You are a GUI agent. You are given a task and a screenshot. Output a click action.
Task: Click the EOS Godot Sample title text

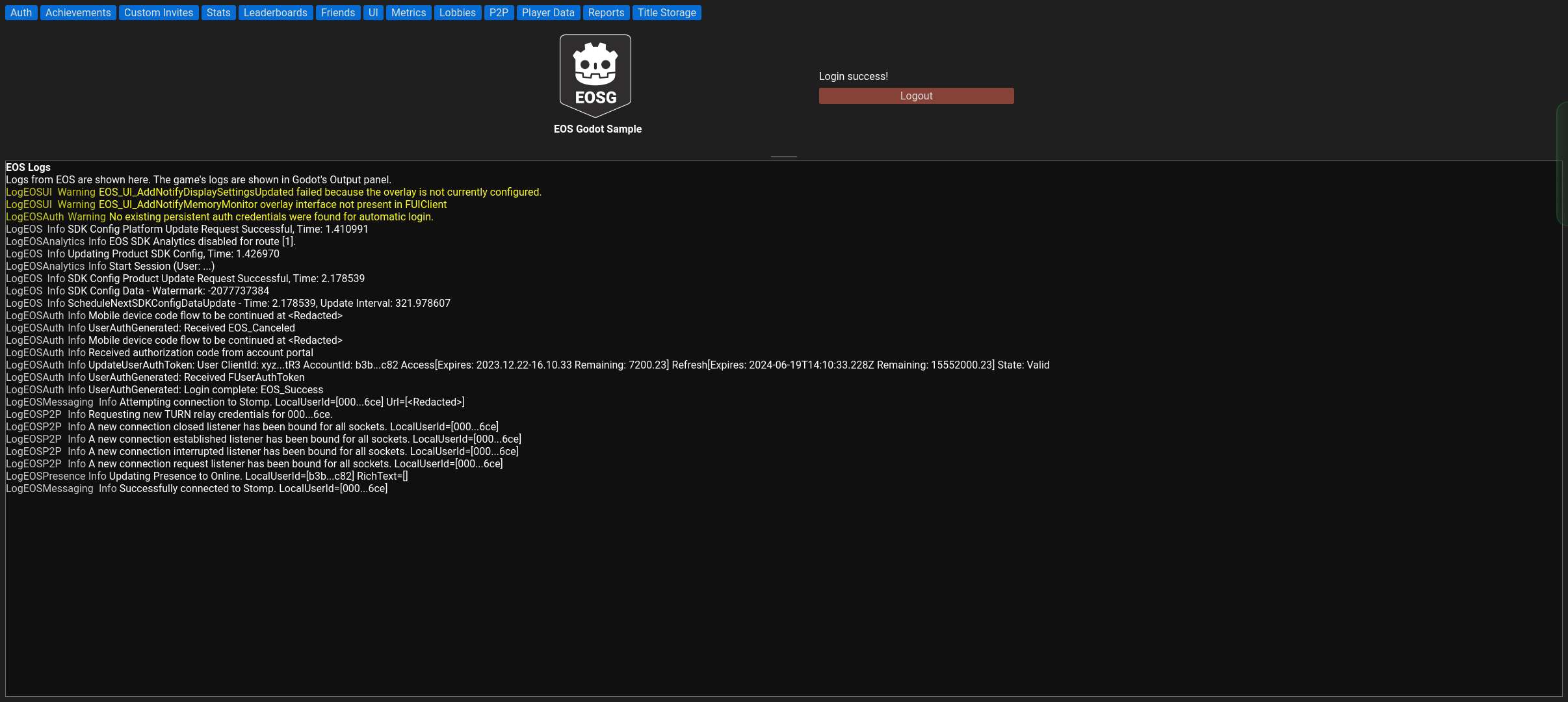click(x=597, y=129)
